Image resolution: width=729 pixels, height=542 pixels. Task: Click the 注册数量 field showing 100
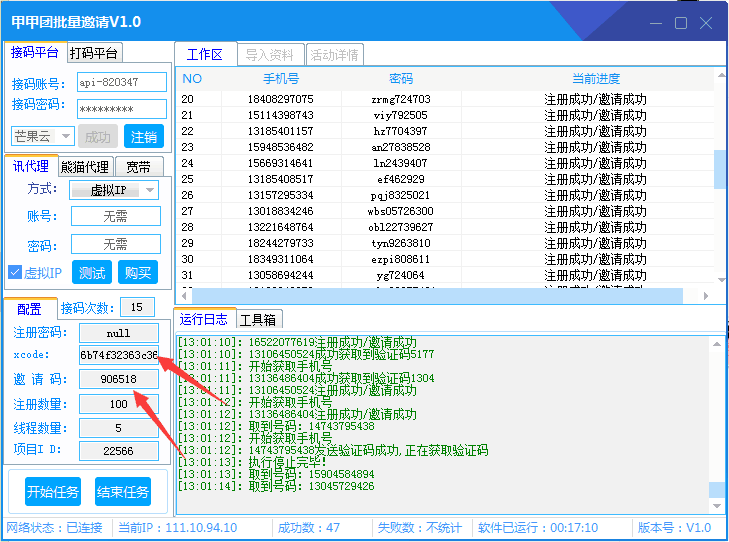119,404
